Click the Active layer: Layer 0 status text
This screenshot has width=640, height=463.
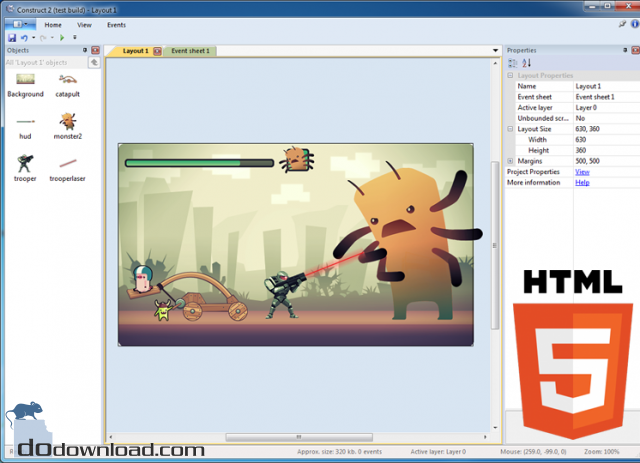point(438,452)
